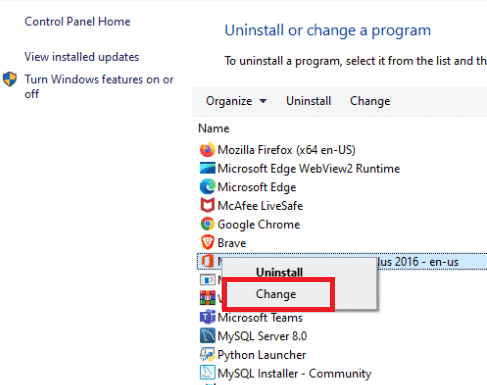Click Uninstall in the toolbar
The width and height of the screenshot is (487, 385).
[309, 101]
